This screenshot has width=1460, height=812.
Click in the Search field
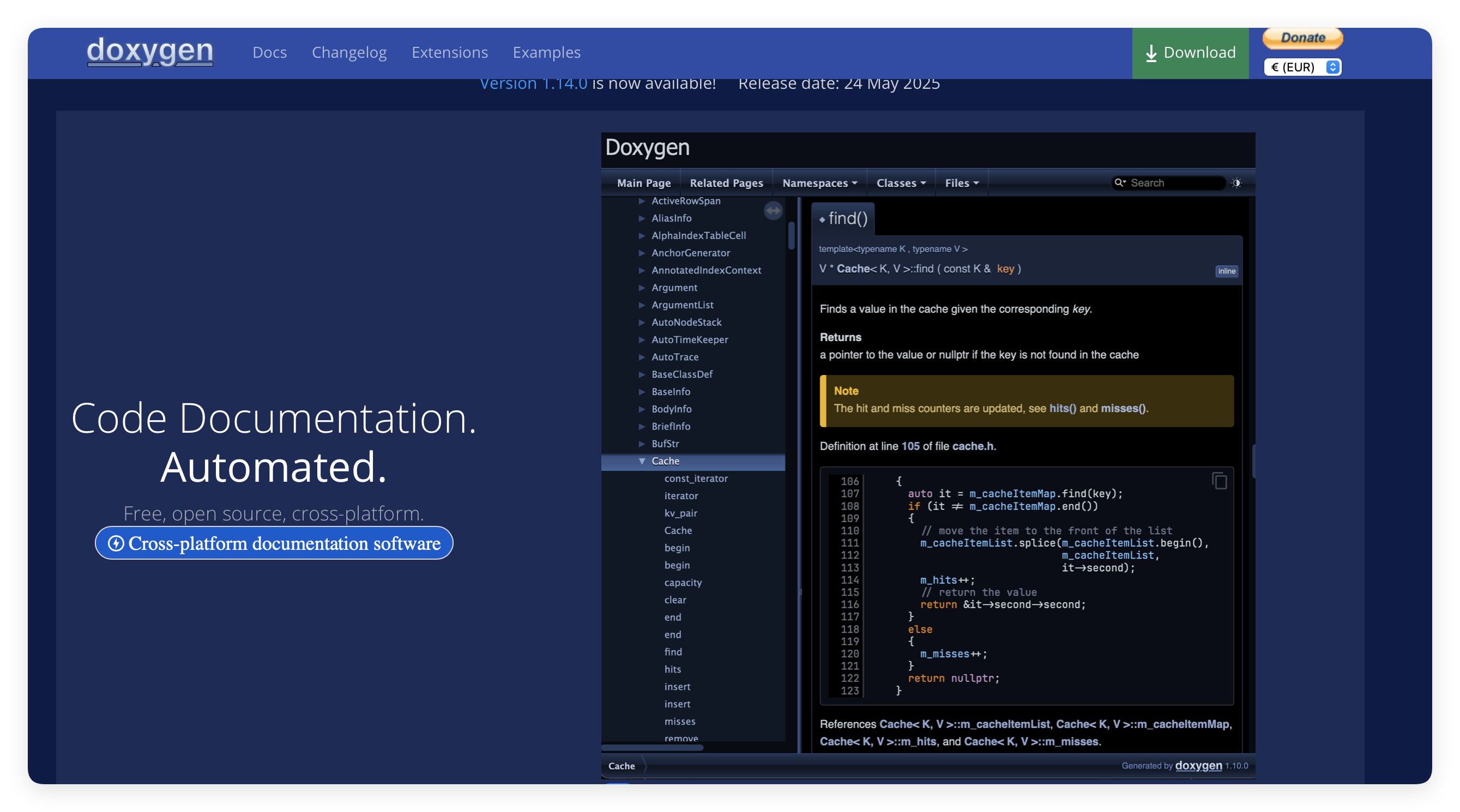pos(1173,183)
